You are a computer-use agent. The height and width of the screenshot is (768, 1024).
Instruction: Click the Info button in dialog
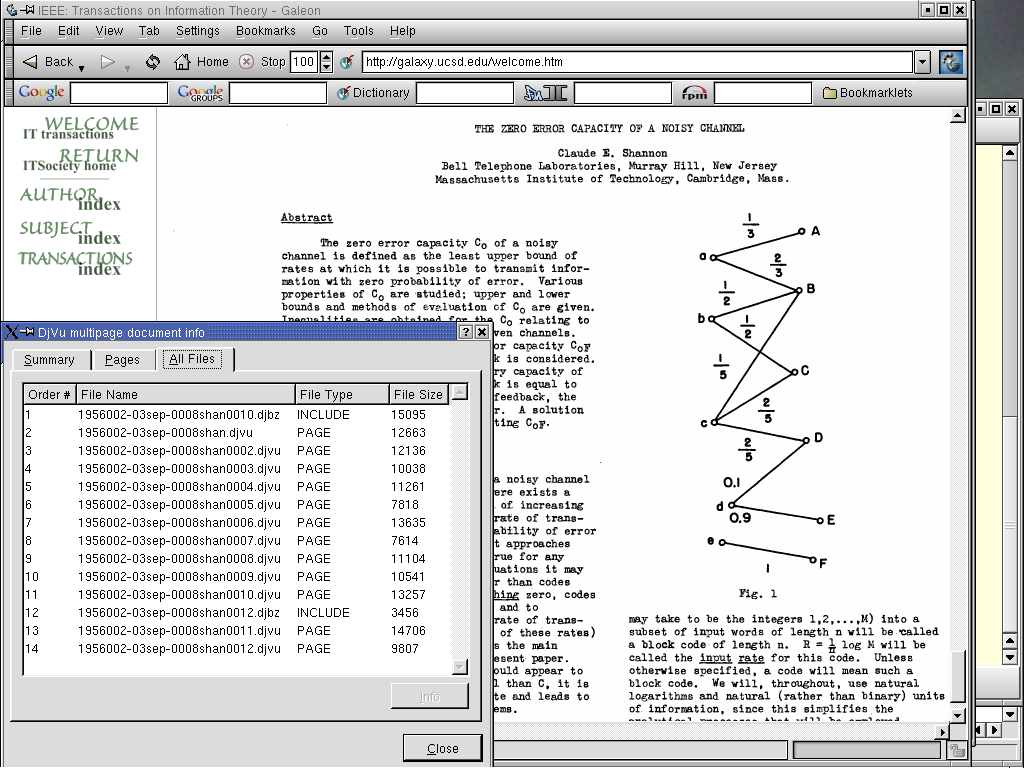(430, 696)
